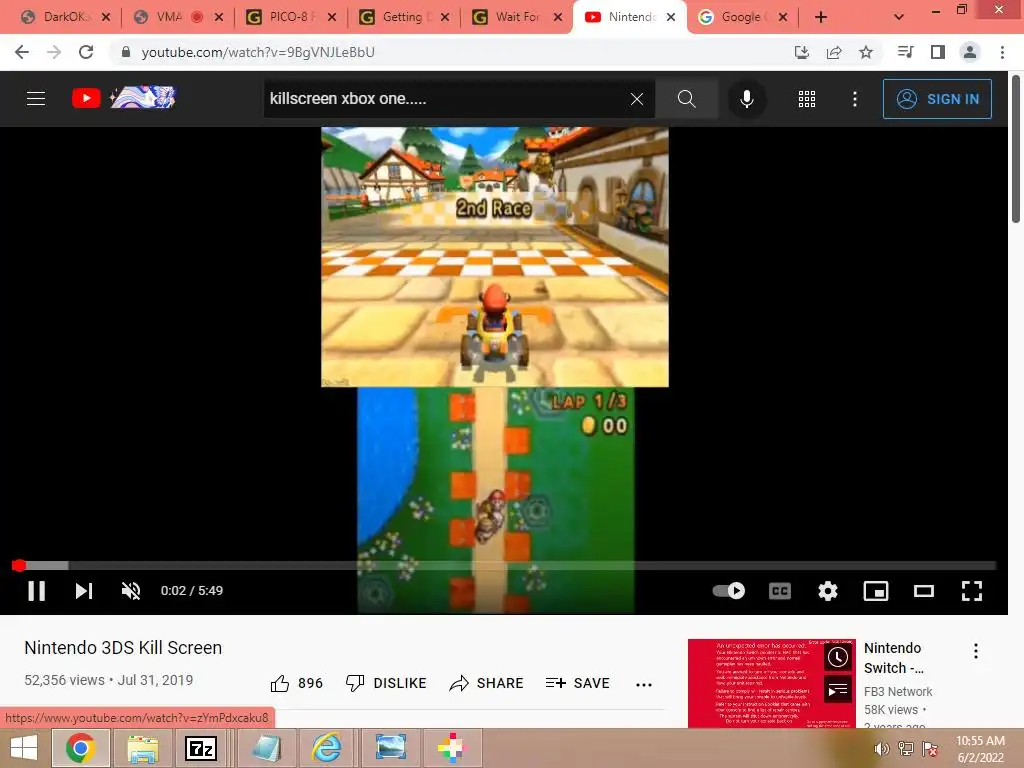Viewport: 1024px width, 768px height.
Task: Switch to theater mode
Action: (923, 591)
